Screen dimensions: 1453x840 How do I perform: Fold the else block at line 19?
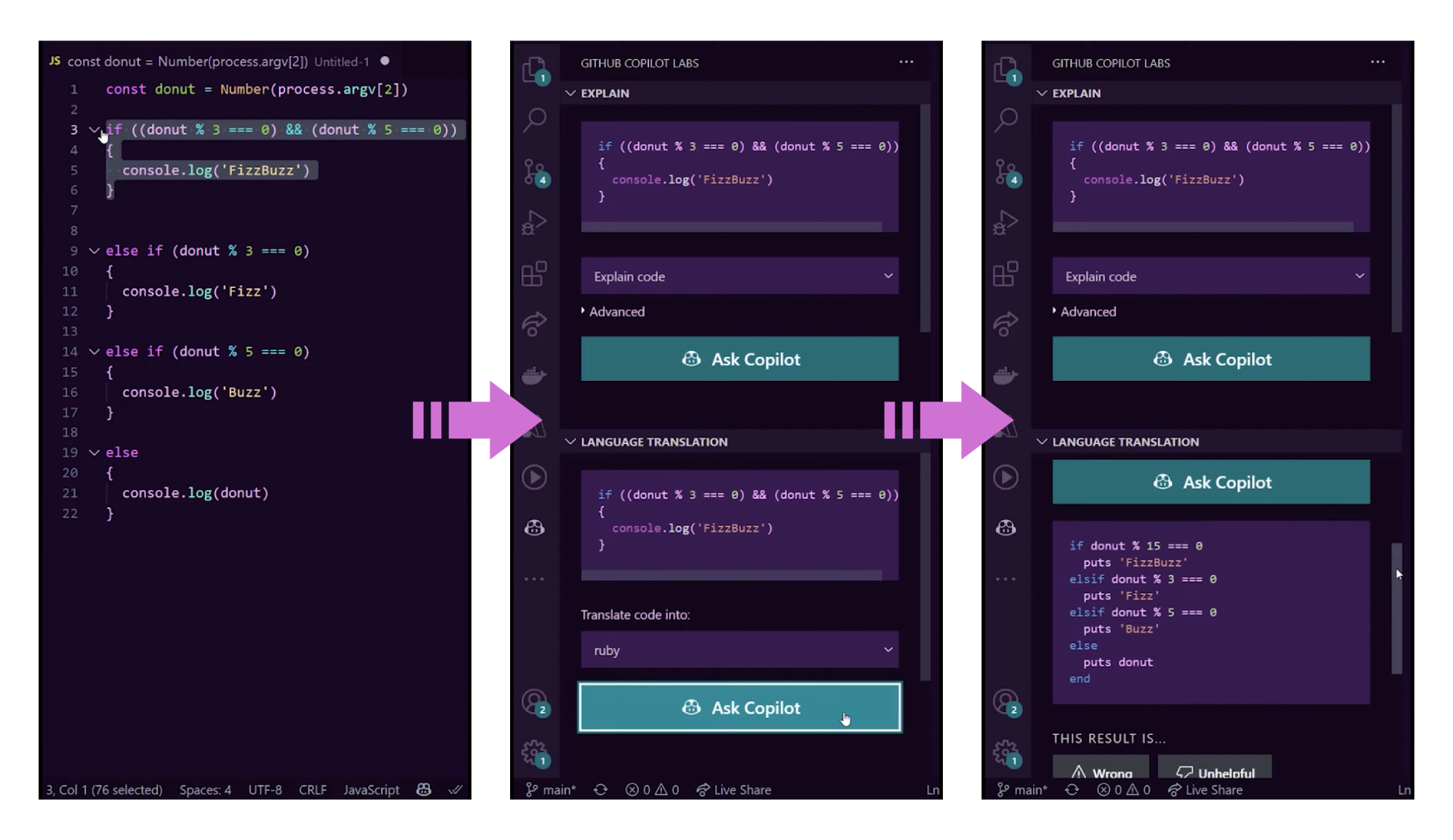click(94, 452)
